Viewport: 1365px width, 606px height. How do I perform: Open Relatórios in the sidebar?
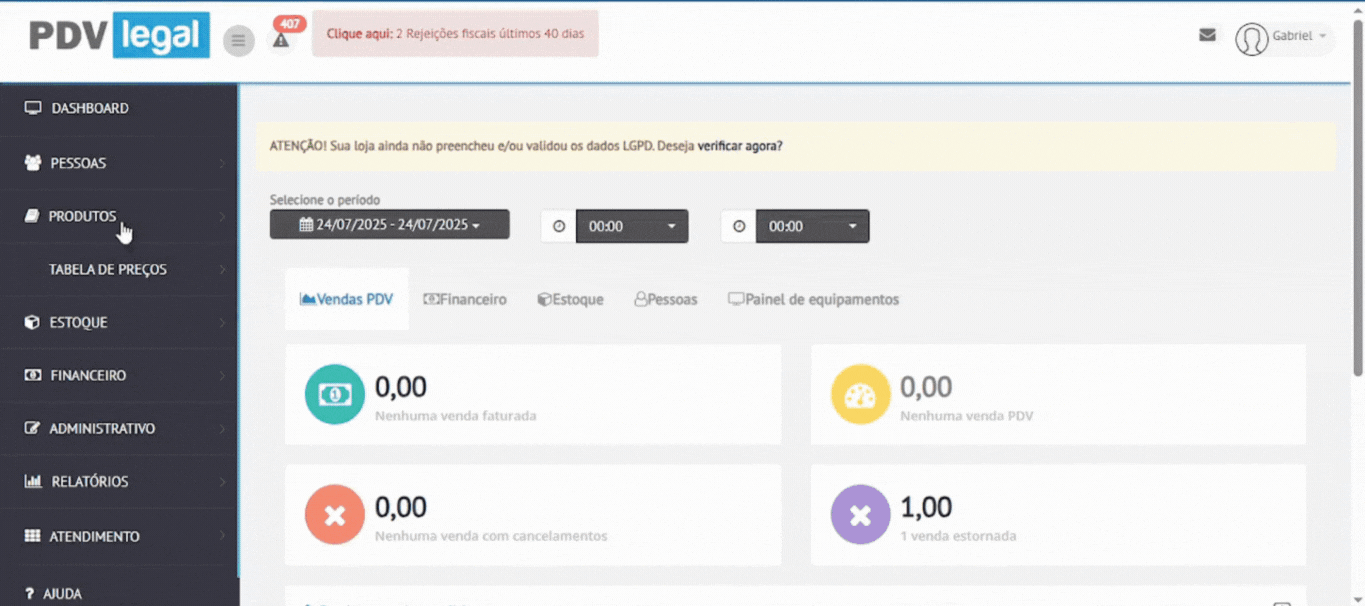89,481
